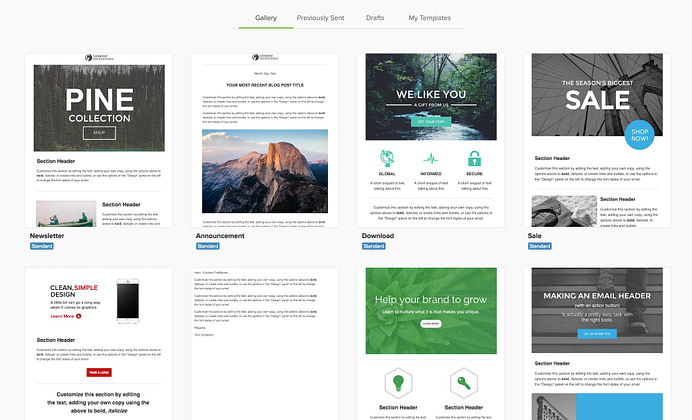Image resolution: width=692 pixels, height=420 pixels.
Task: Click the Download template title
Action: click(378, 236)
